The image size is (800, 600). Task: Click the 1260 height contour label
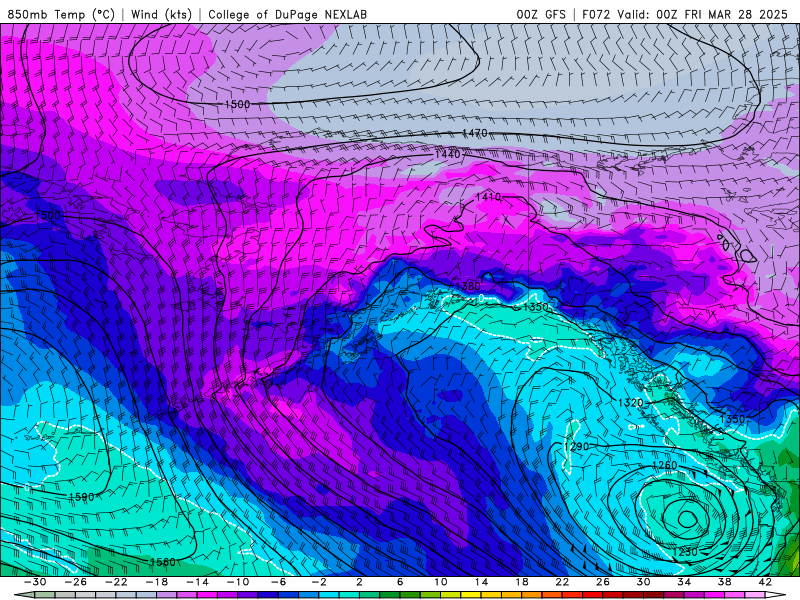[665, 465]
